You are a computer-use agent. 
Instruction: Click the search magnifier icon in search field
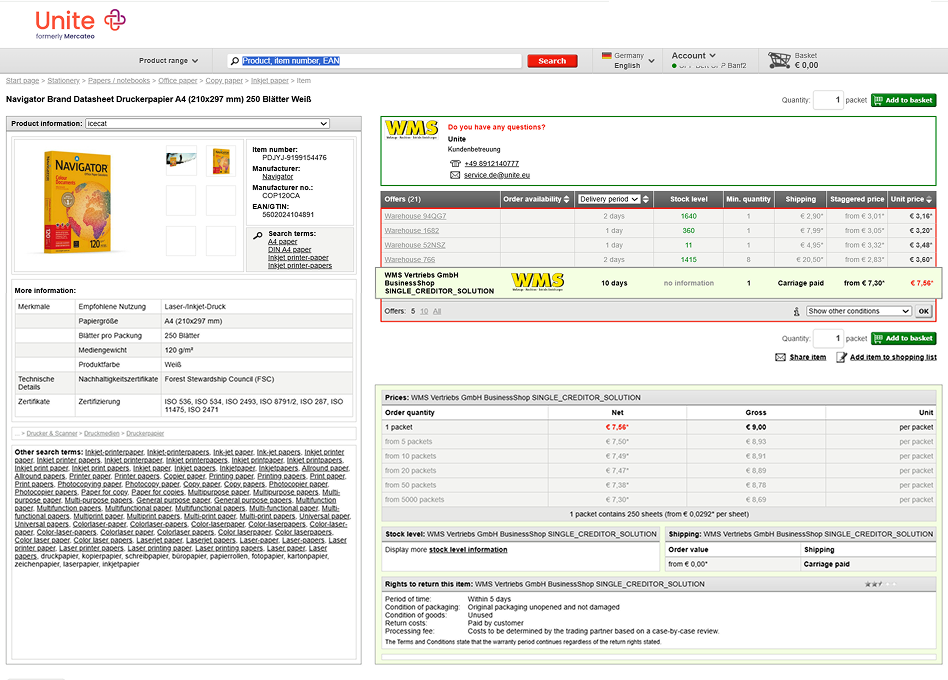(235, 61)
